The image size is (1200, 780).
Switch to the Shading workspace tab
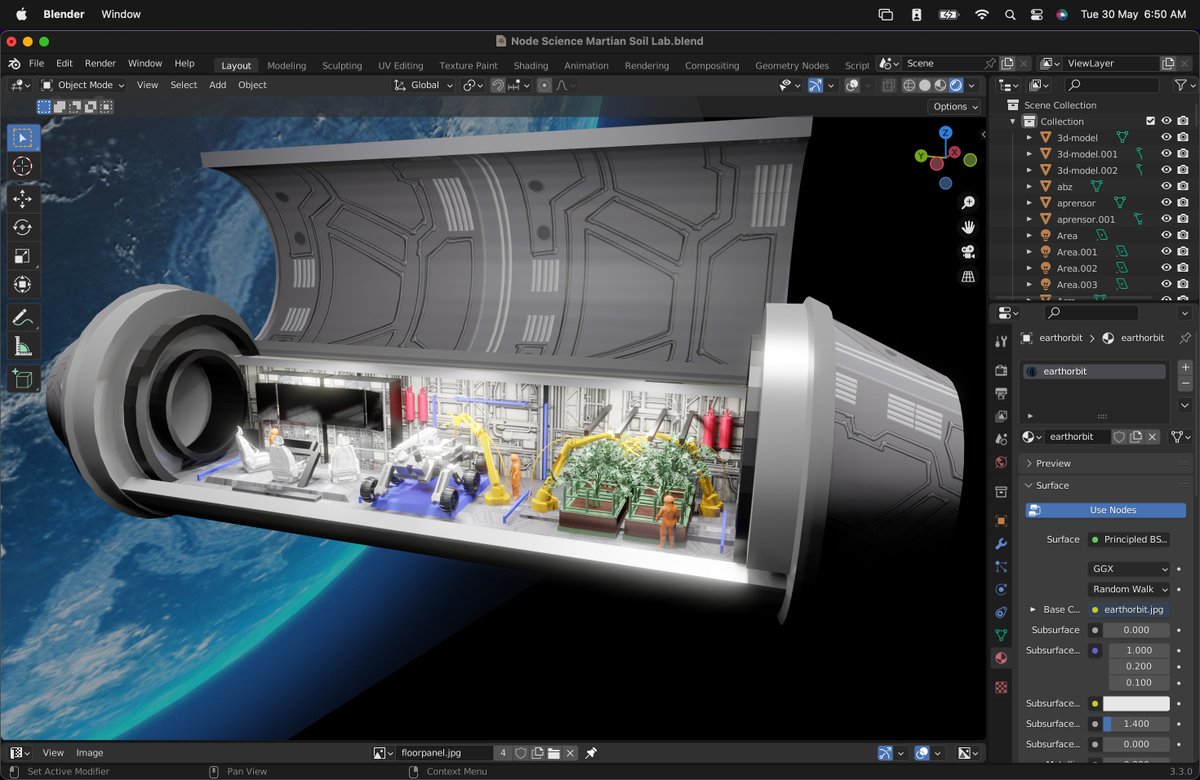[531, 66]
